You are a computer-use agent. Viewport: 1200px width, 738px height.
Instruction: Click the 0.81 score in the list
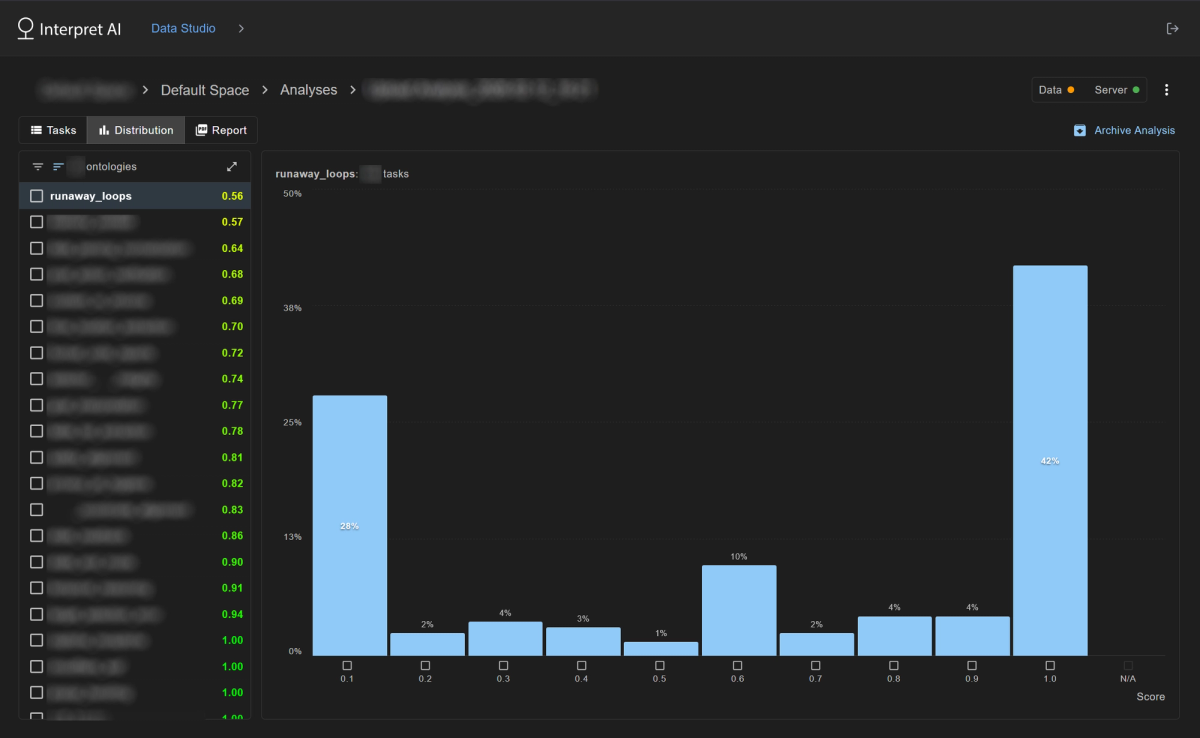click(232, 457)
